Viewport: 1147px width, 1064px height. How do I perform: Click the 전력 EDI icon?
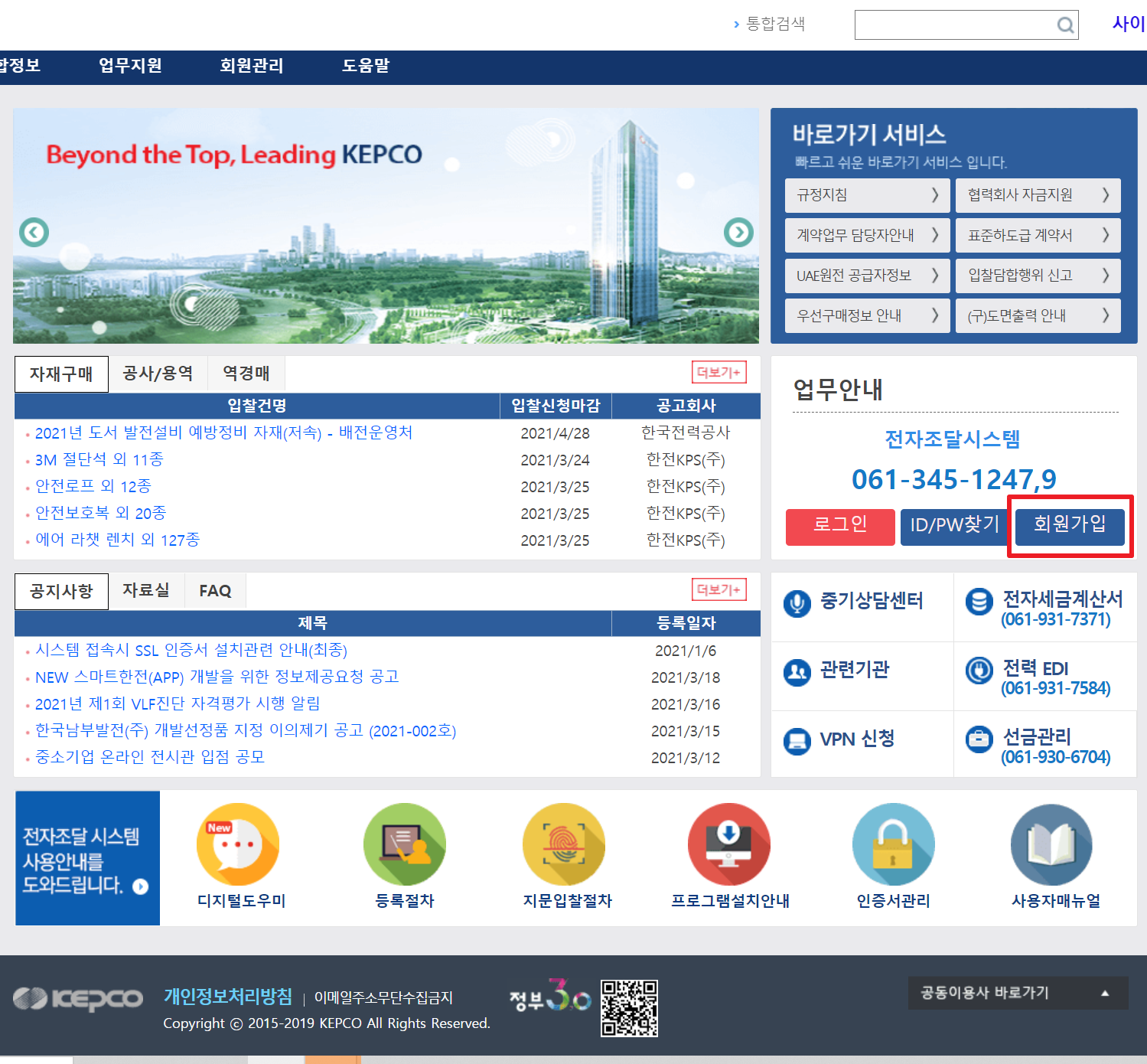[x=979, y=671]
